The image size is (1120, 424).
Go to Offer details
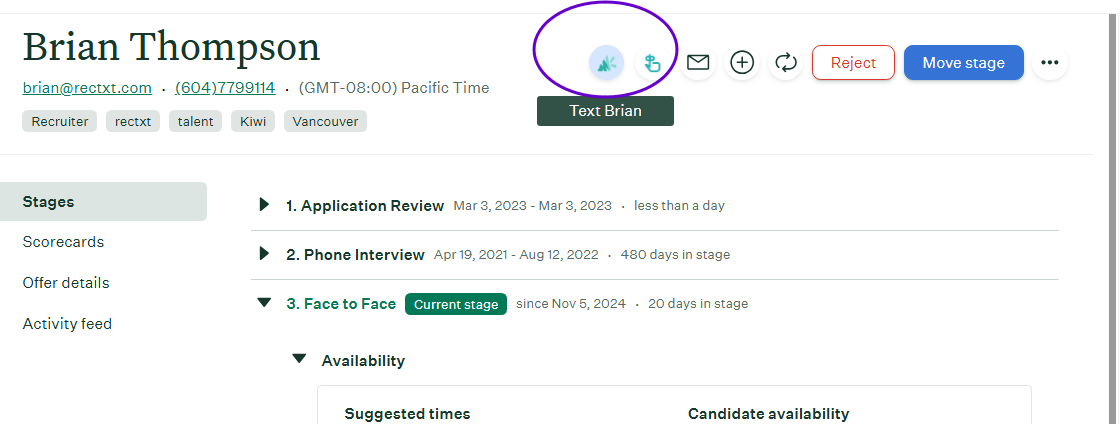click(66, 283)
